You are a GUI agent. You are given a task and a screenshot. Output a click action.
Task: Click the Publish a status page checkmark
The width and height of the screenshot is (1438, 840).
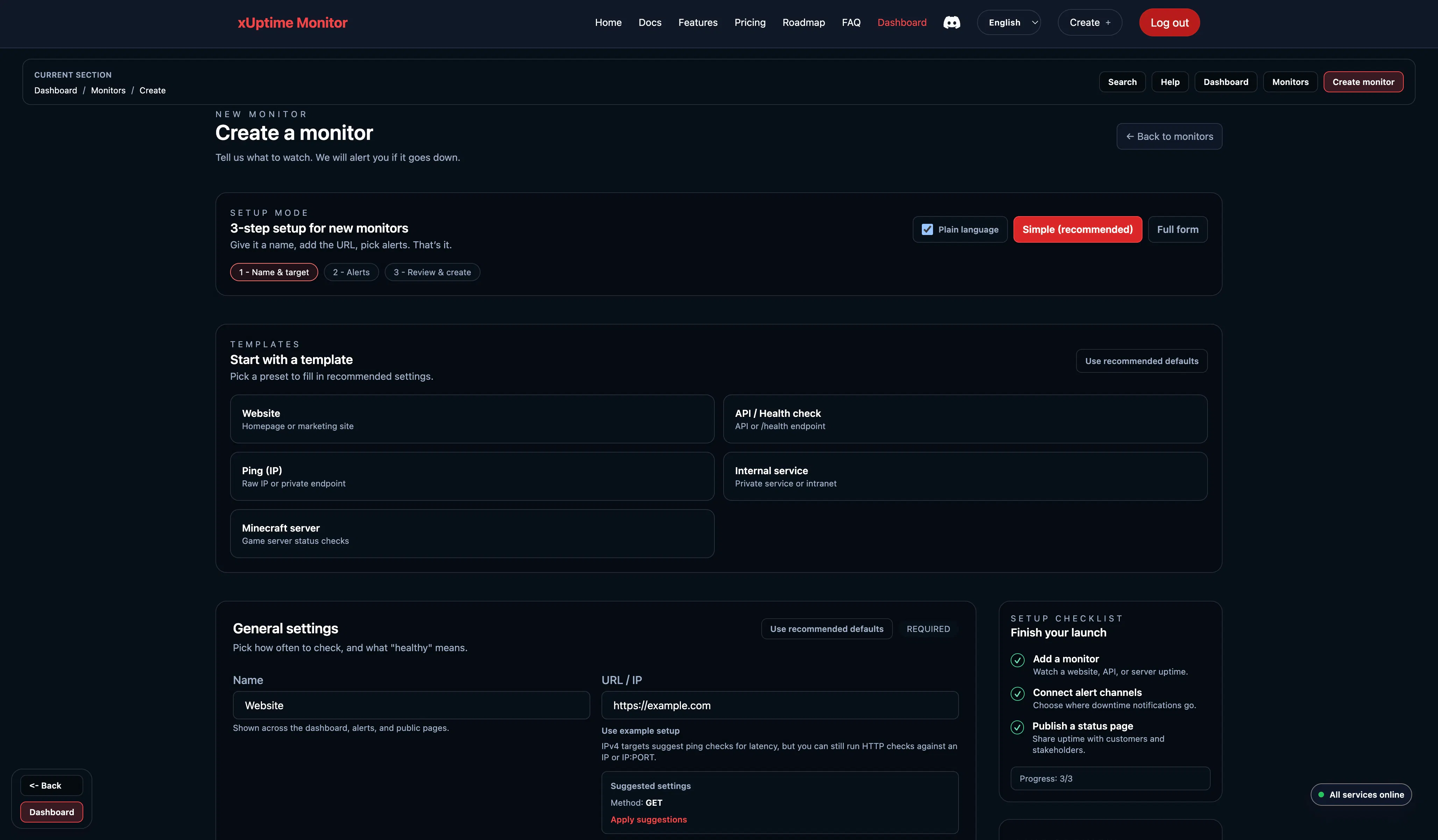click(1017, 727)
